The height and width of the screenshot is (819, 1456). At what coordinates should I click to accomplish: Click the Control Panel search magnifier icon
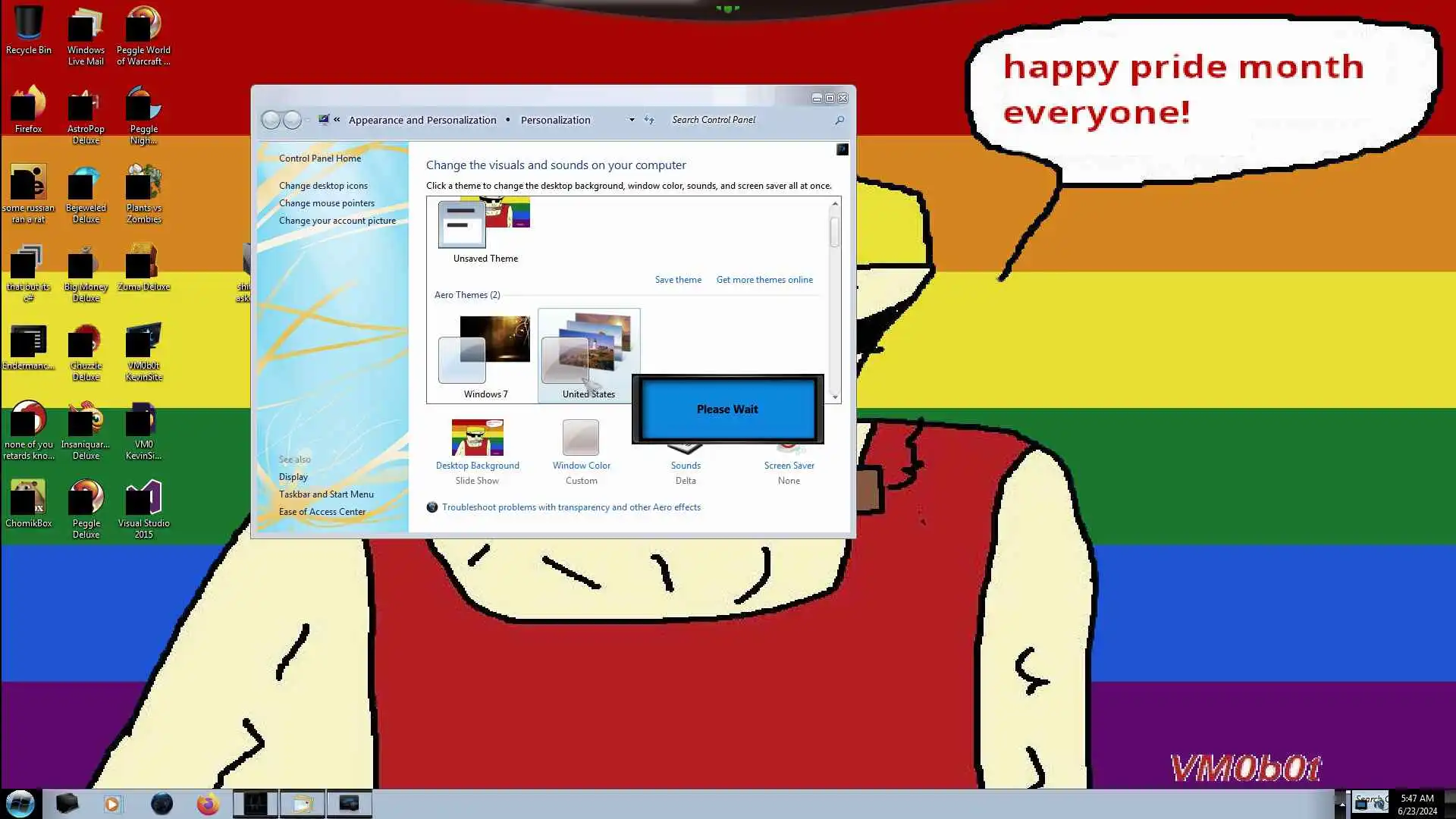[x=839, y=120]
